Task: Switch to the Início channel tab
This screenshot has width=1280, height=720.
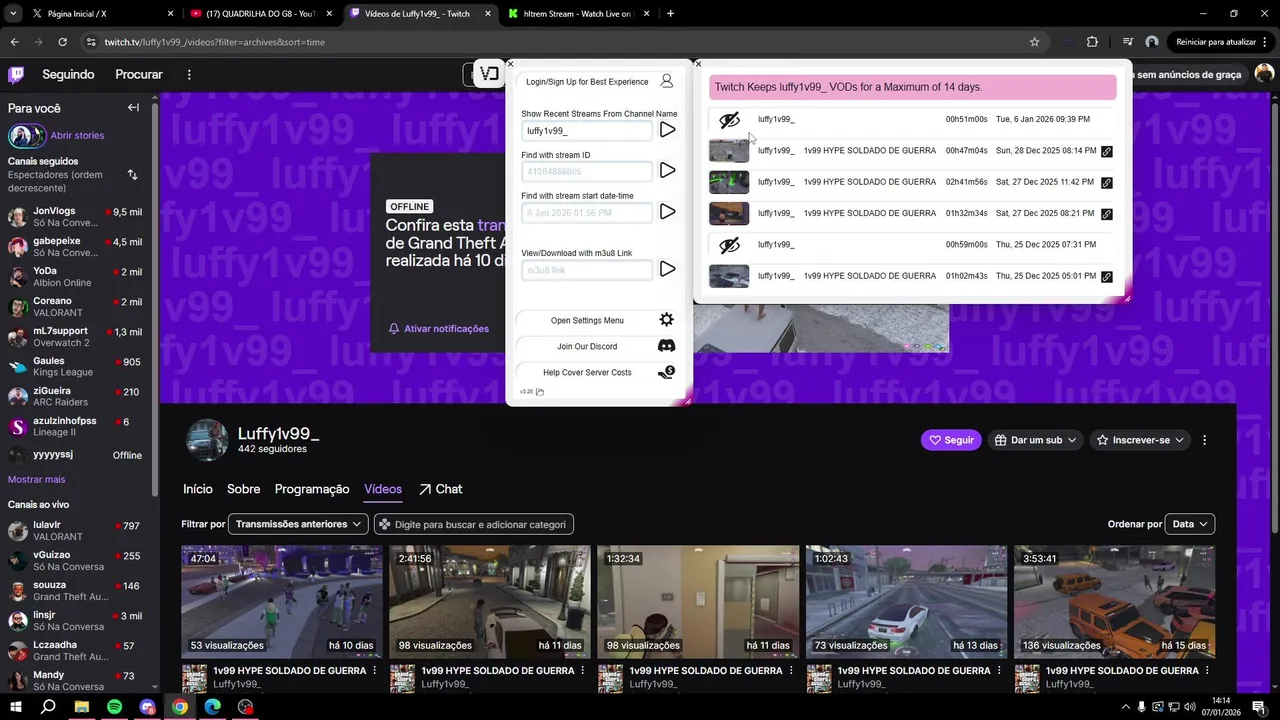Action: 198,489
